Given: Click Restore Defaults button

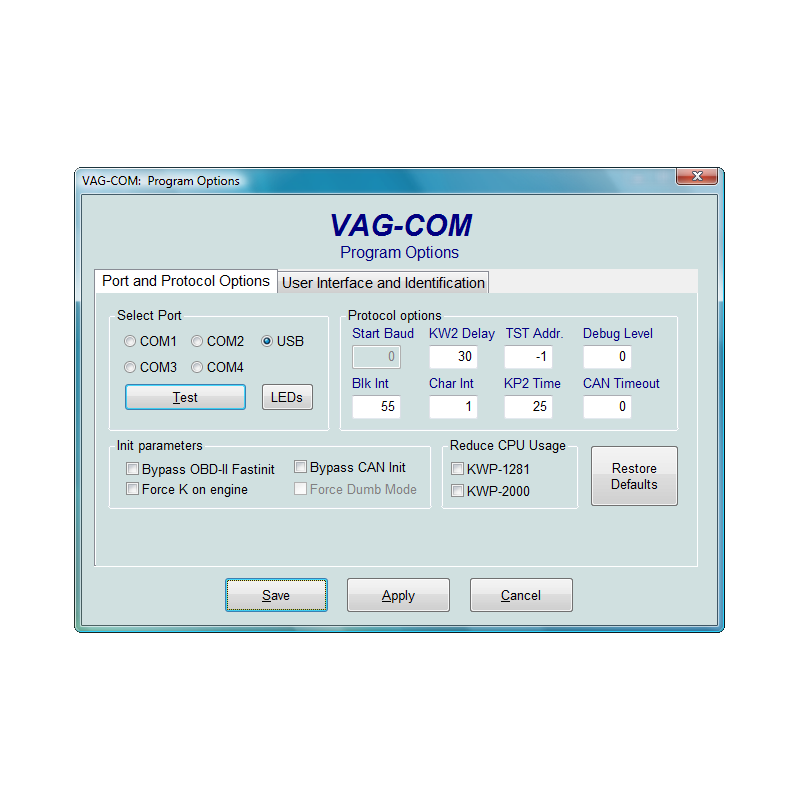Looking at the screenshot, I should click(x=634, y=476).
